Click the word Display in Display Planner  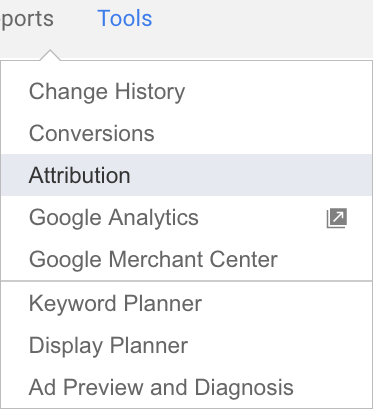[66, 346]
